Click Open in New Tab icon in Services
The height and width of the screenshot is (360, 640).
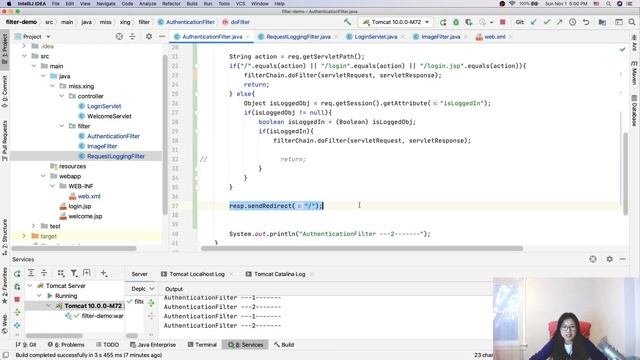(x=87, y=273)
